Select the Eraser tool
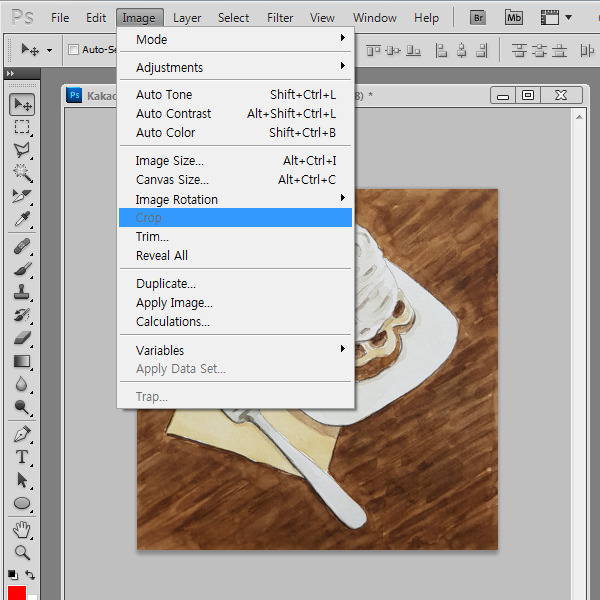 click(x=22, y=338)
